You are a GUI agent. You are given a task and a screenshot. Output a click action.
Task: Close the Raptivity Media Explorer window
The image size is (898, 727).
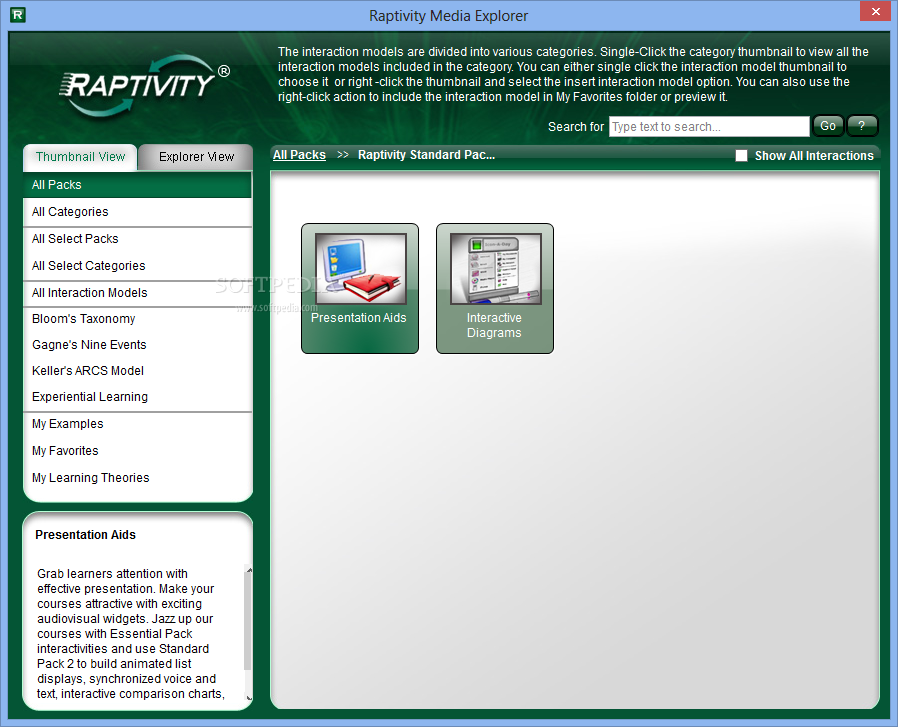[x=876, y=11]
